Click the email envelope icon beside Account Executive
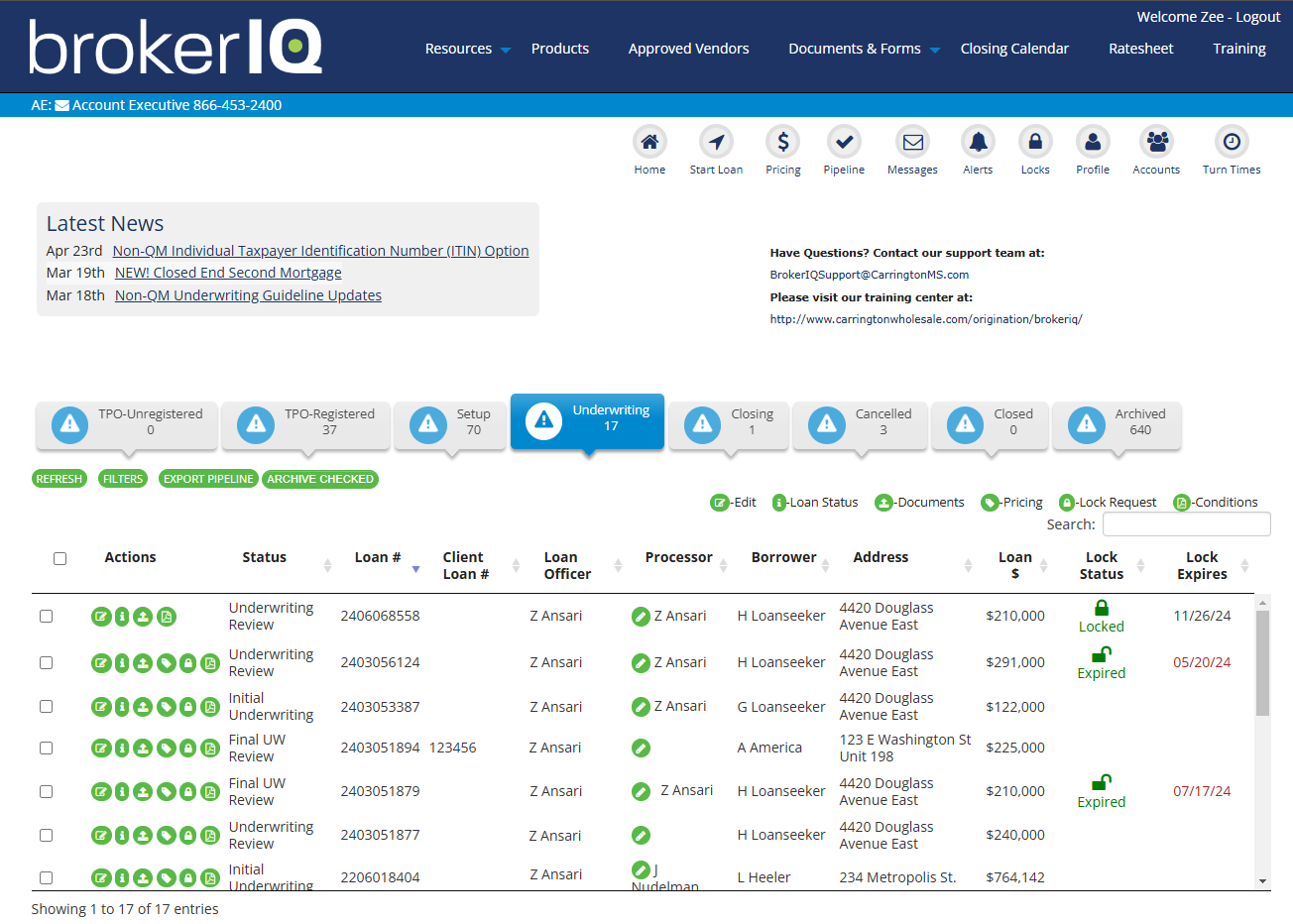1293x924 pixels. click(x=62, y=105)
